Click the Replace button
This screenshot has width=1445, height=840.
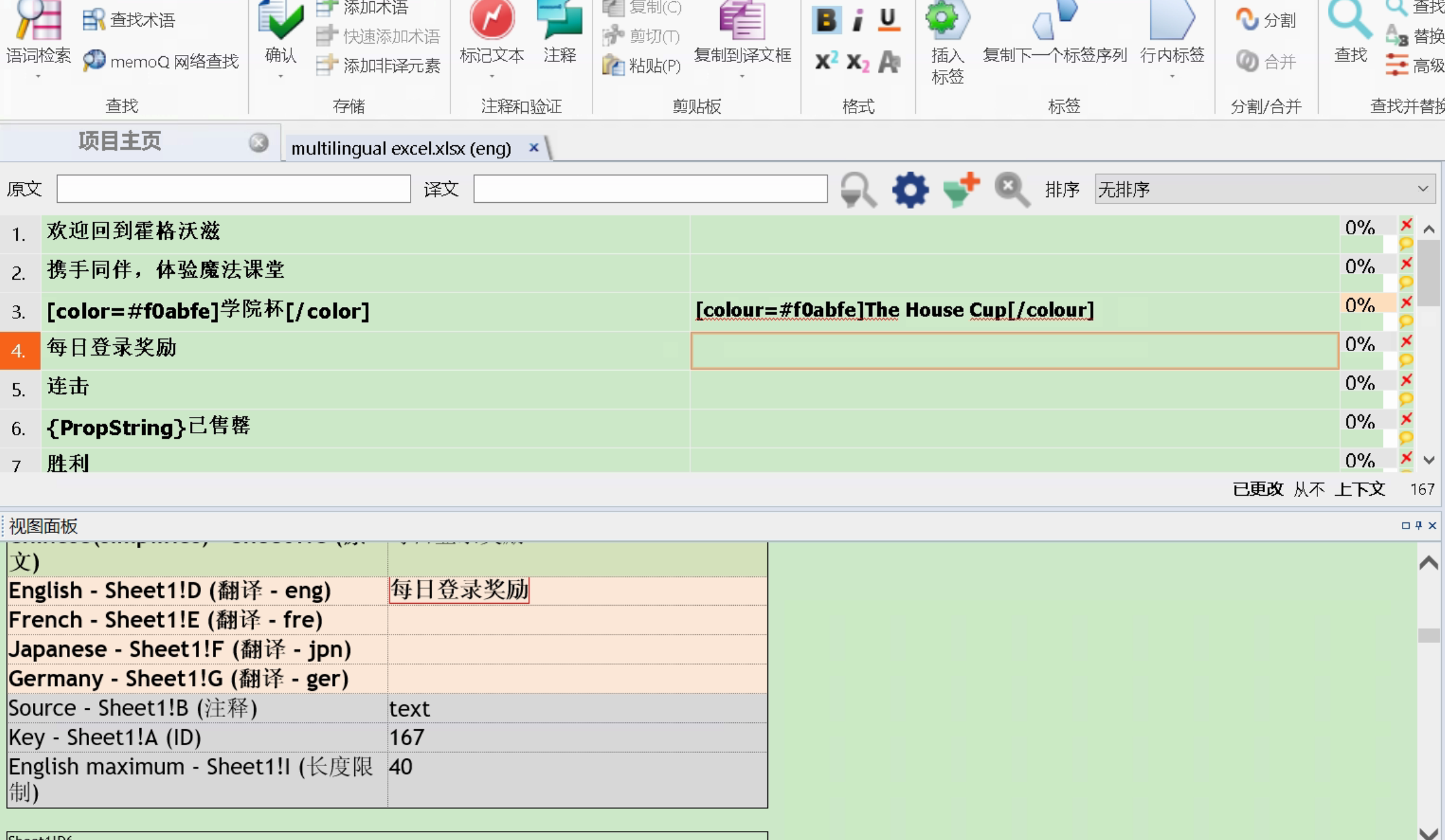1415,36
